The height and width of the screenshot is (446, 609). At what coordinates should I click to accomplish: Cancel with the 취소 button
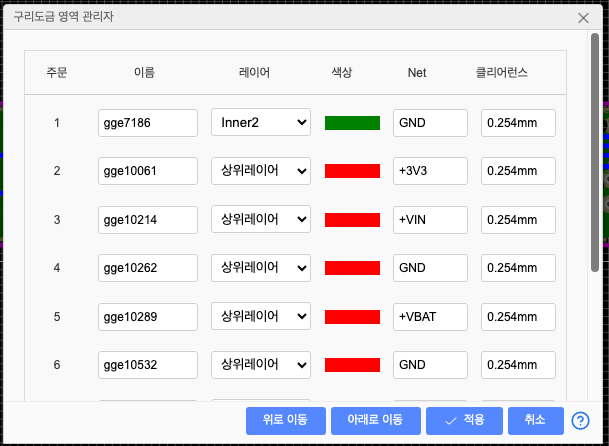[536, 420]
